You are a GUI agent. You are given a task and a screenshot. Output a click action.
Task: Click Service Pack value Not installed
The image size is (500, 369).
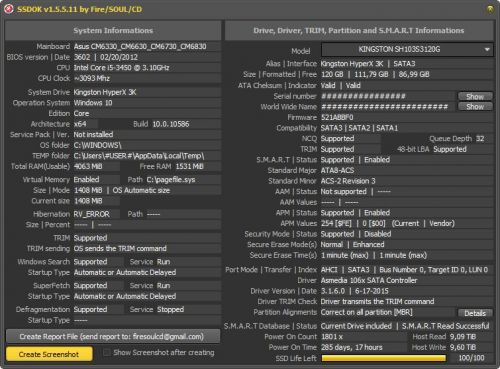(93, 135)
